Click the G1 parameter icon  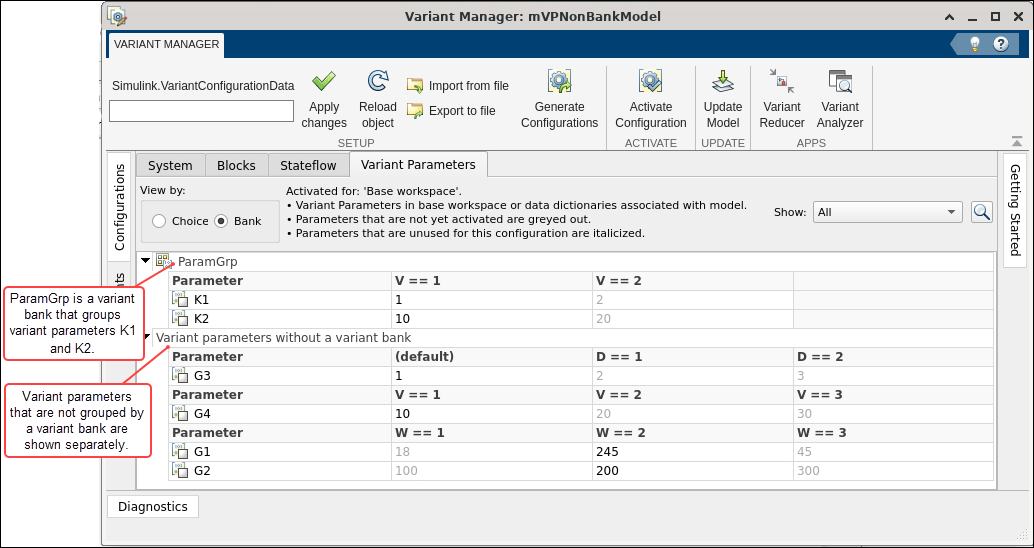tap(180, 452)
